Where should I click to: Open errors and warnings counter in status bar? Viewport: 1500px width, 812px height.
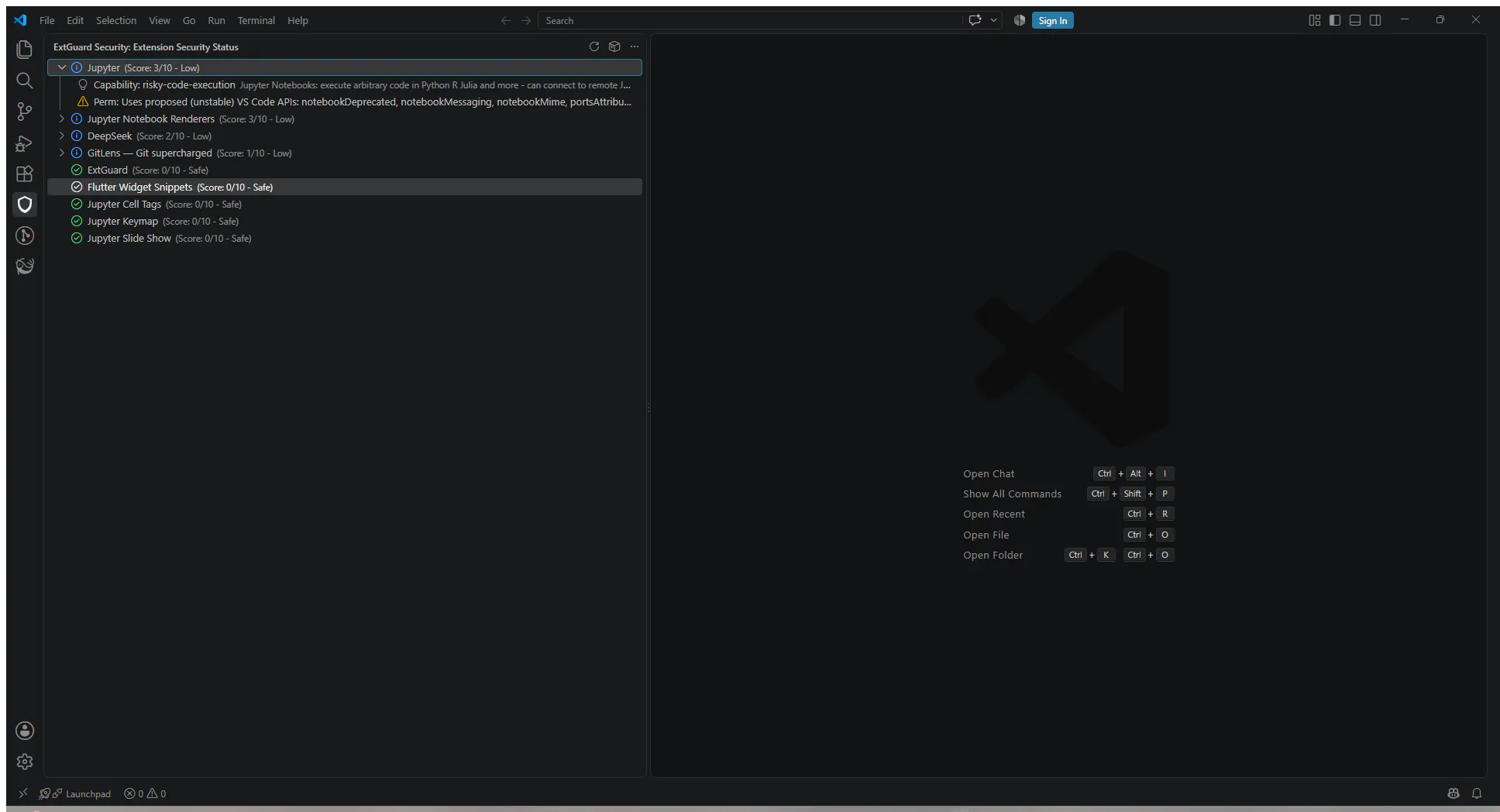coord(145,793)
